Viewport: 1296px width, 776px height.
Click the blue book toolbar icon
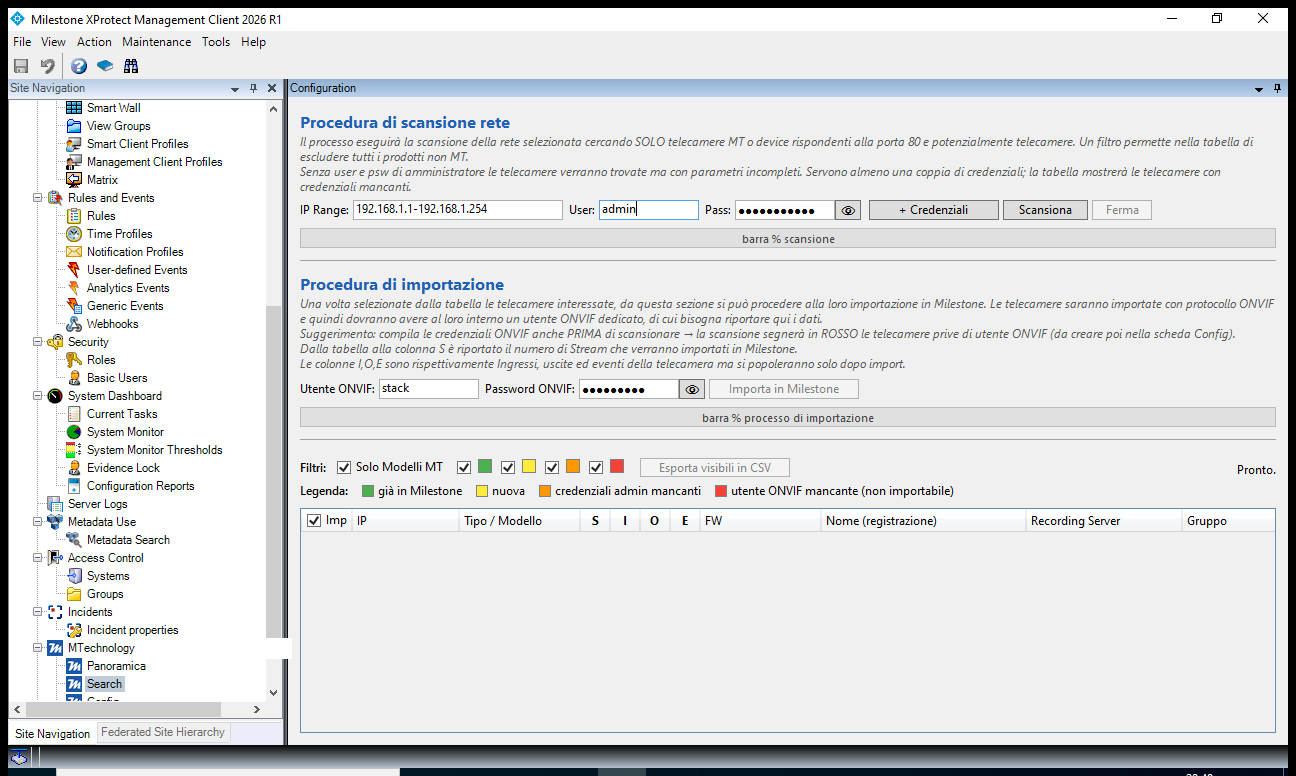tap(105, 66)
